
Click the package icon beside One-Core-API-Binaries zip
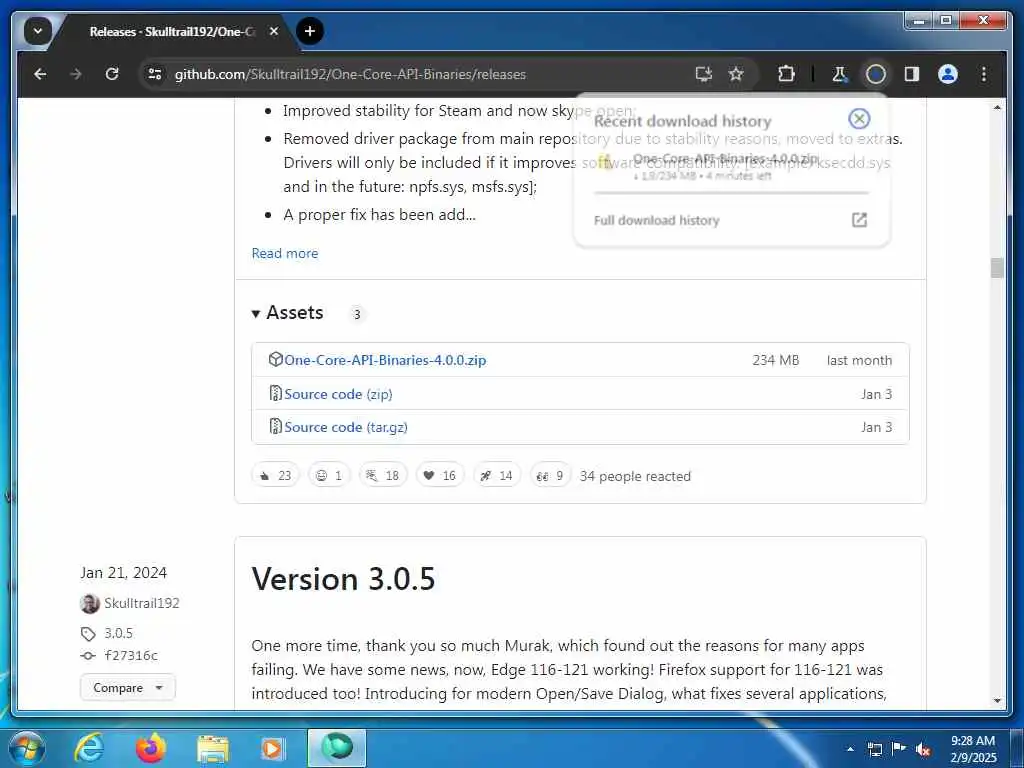[x=276, y=359]
